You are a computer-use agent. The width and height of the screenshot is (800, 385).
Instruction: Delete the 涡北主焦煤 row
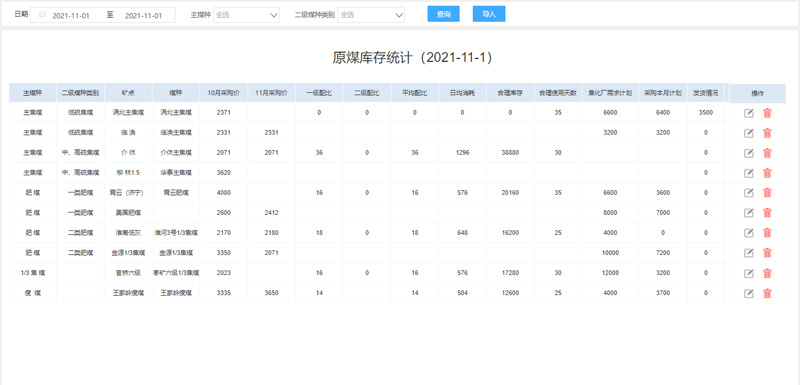pyautogui.click(x=767, y=113)
